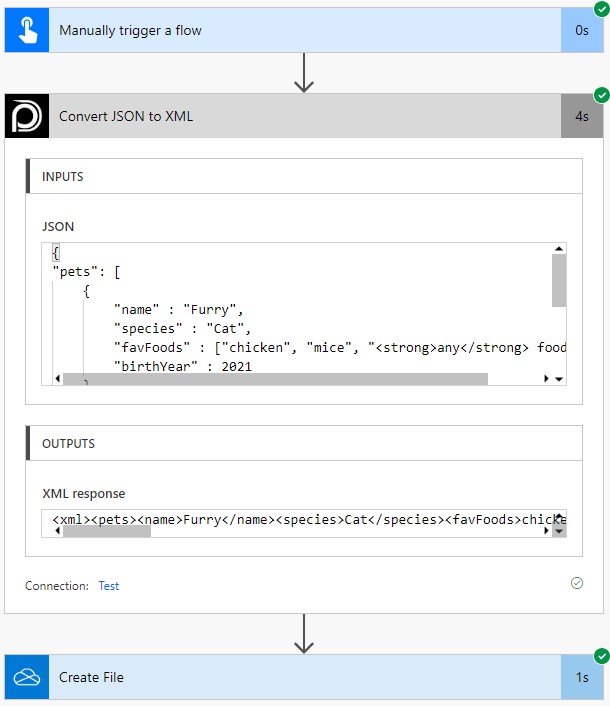610x706 pixels.
Task: Click the right scroll arrow in the JSON box
Action: (546, 379)
